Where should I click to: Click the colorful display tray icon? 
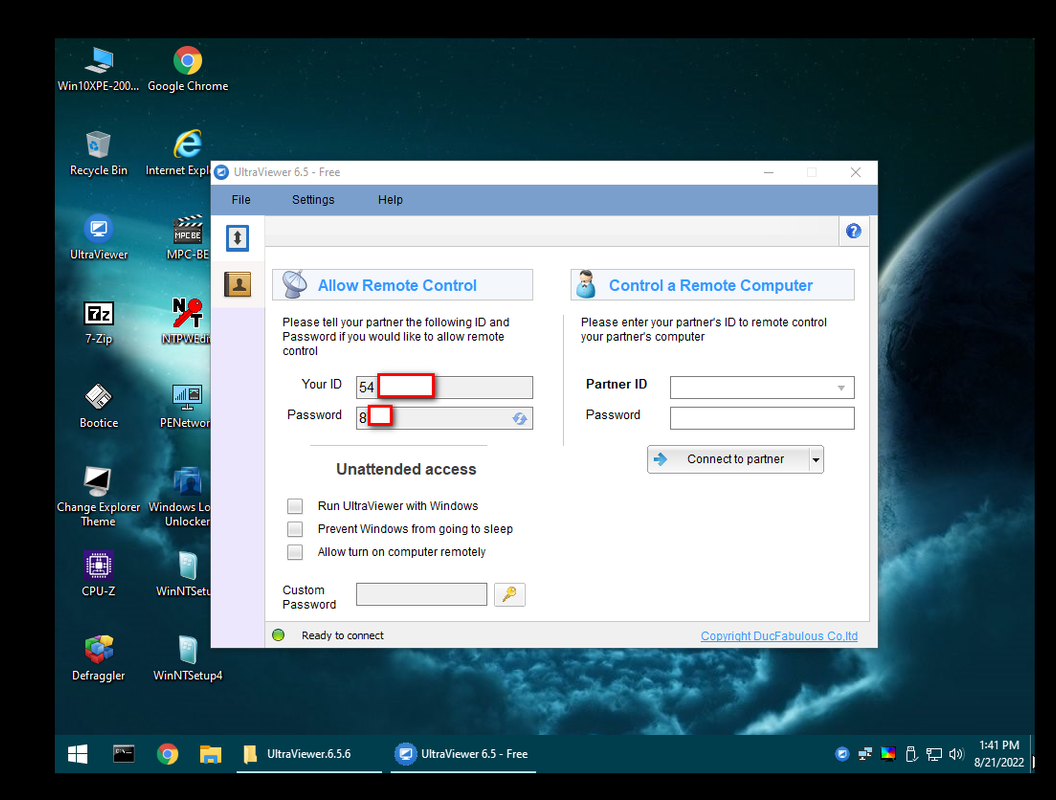click(x=888, y=754)
